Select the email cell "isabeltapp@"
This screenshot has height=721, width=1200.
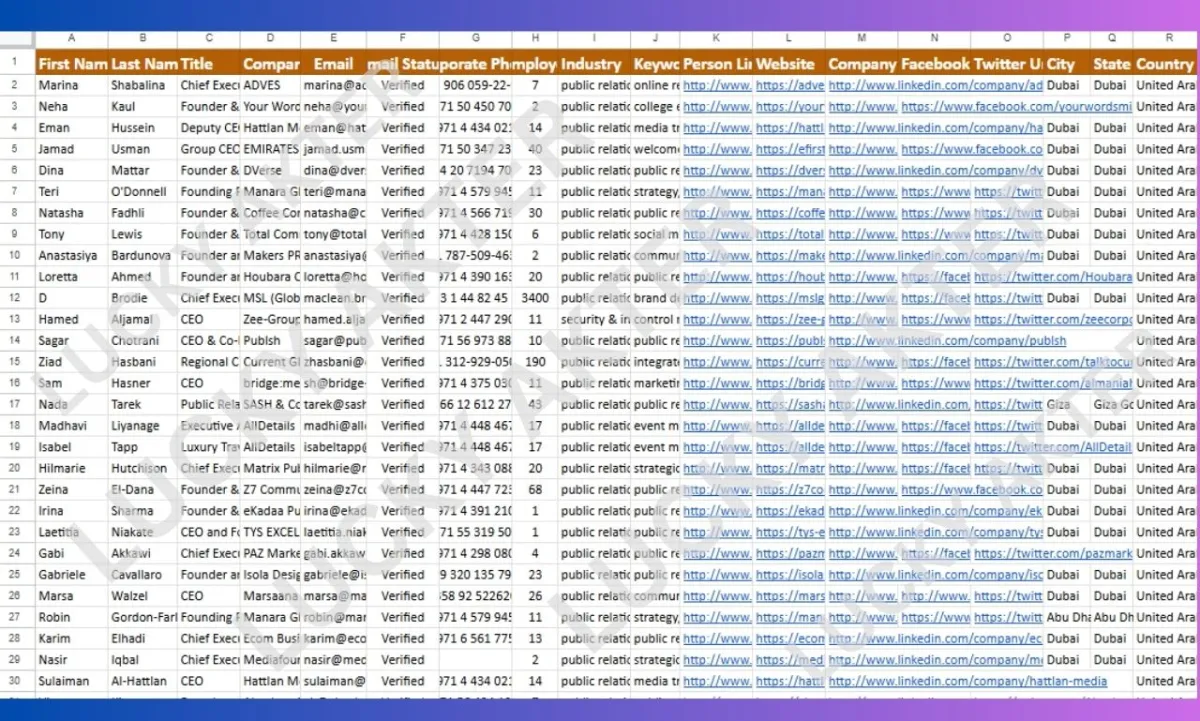[334, 447]
